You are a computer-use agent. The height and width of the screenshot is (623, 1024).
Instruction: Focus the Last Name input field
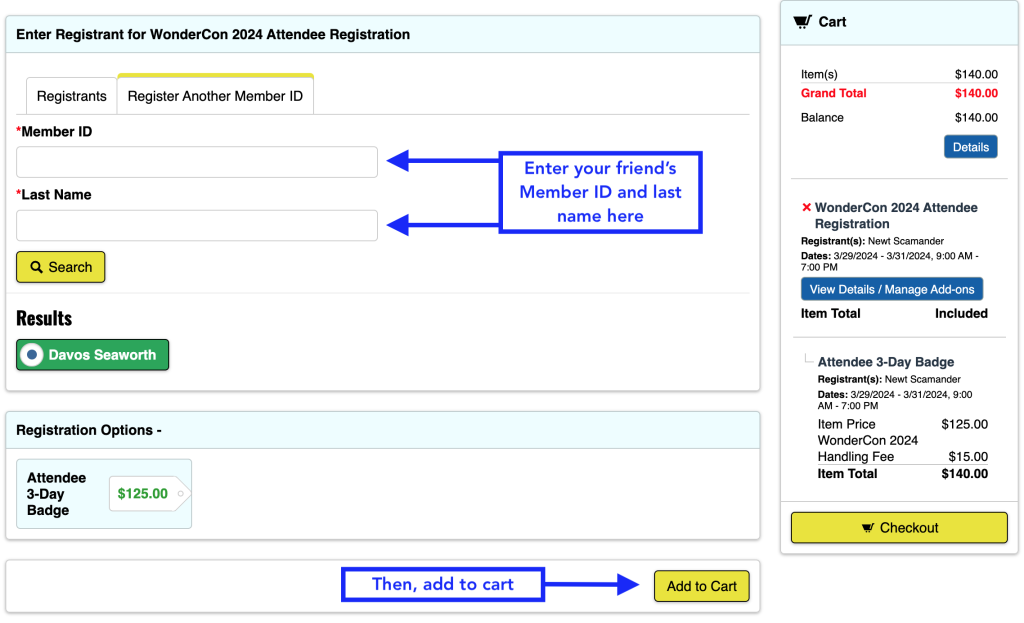pos(197,225)
